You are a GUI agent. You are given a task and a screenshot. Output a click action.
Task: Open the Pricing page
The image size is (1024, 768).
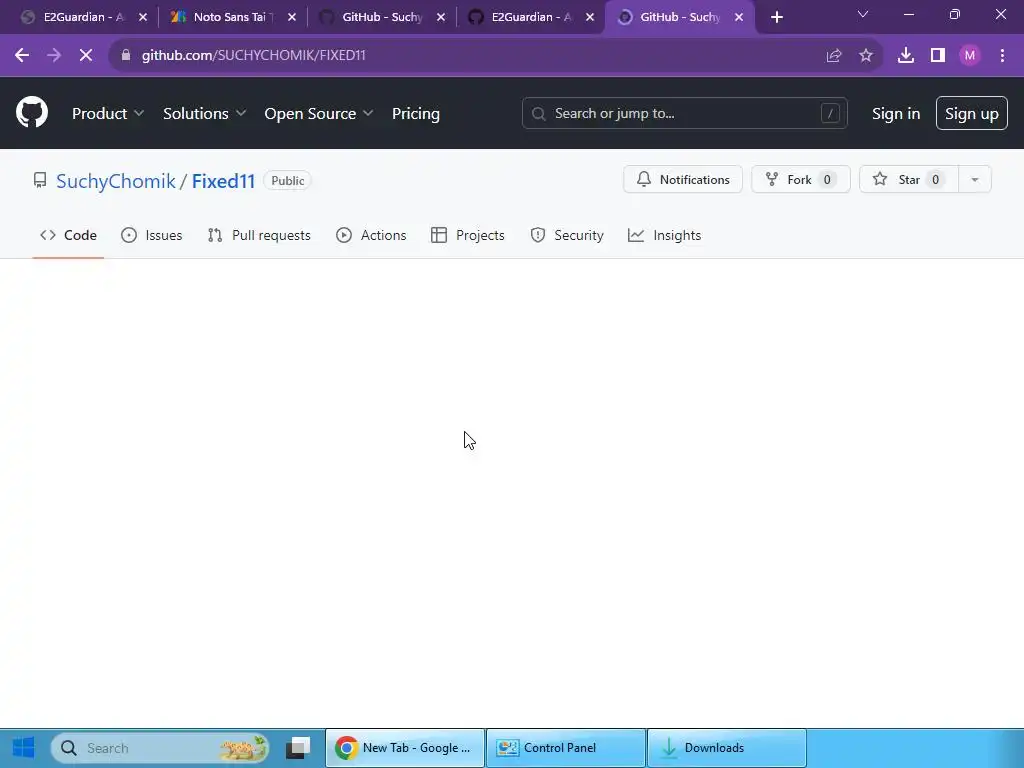tap(416, 114)
